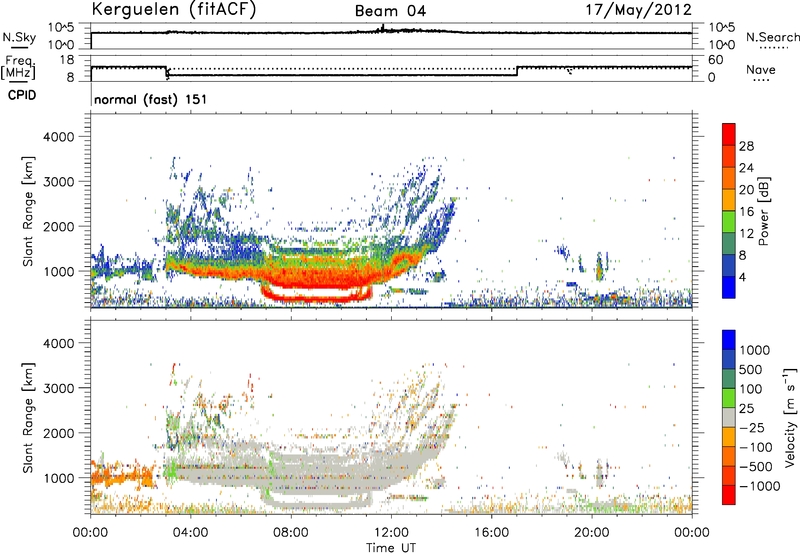Click the '1000' value on velocity color bar
Viewport: 800px width, 554px height.
point(754,350)
